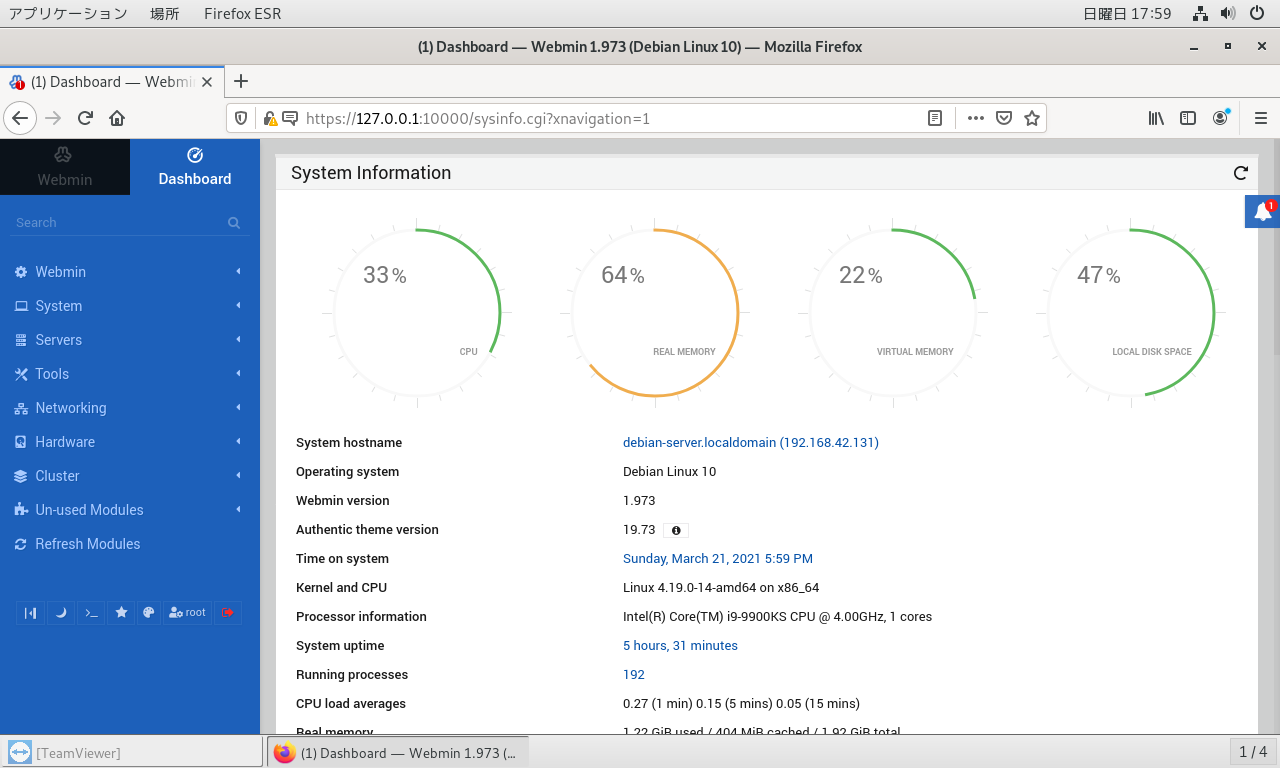Collapse the sidebar navigation menu

click(30, 612)
